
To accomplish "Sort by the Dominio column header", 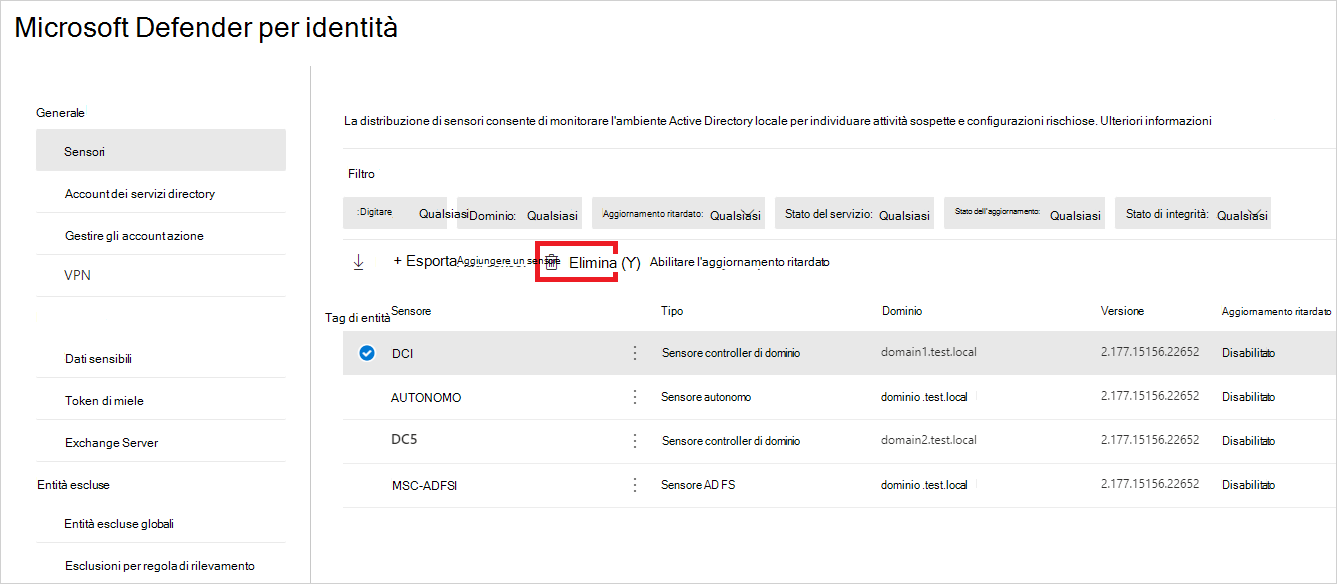I will coord(902,311).
